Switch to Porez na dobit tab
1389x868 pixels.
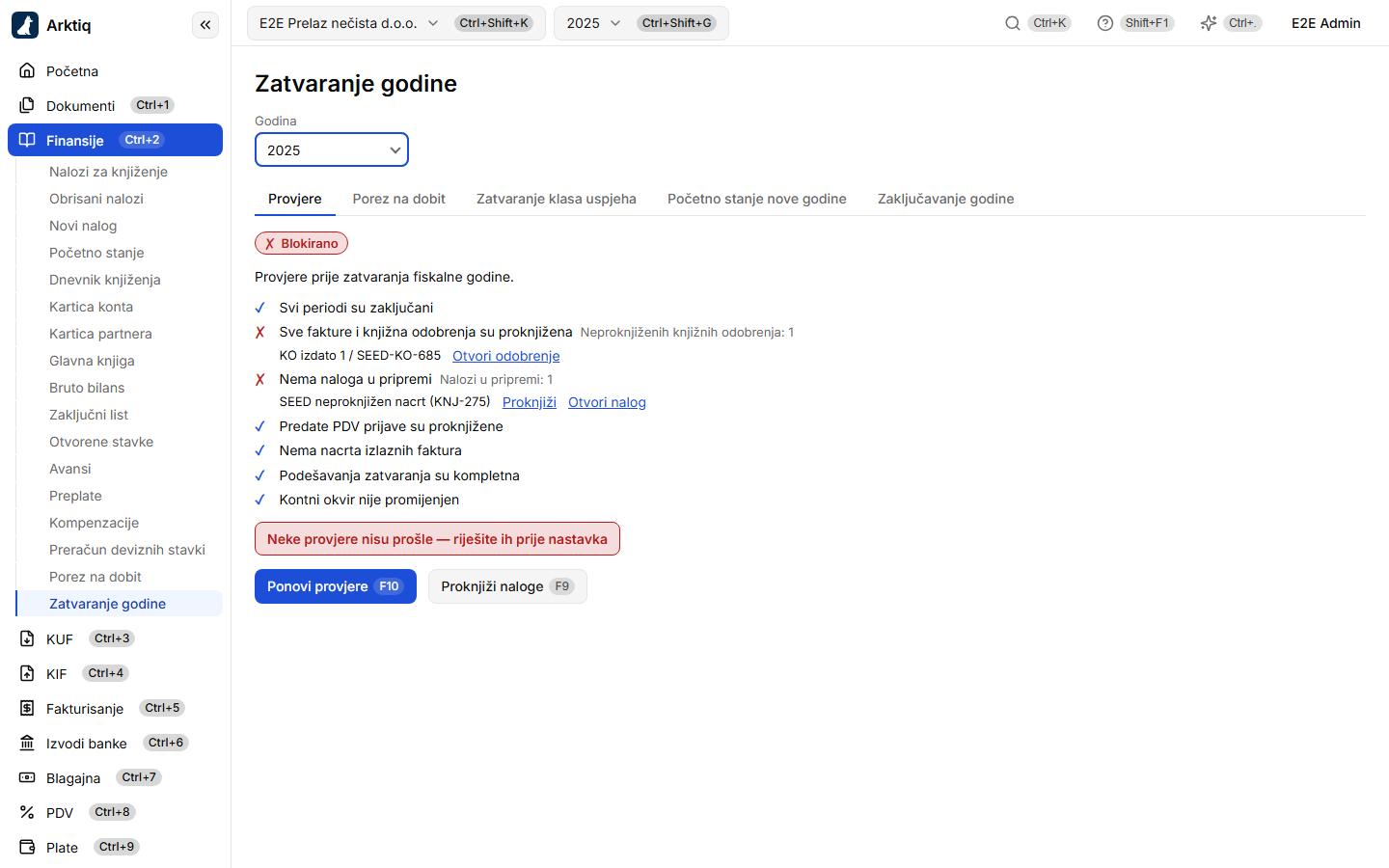pos(399,199)
